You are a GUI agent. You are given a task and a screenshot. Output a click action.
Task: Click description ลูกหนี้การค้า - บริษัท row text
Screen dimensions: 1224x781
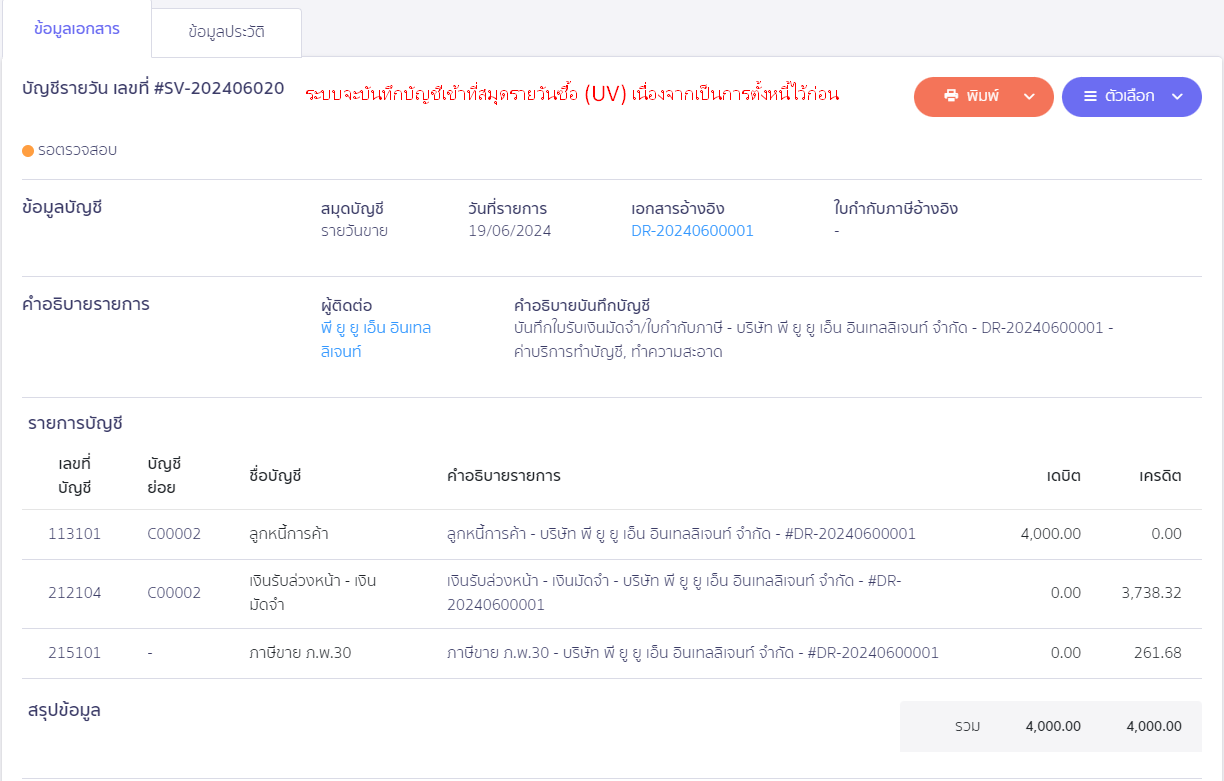pos(681,534)
